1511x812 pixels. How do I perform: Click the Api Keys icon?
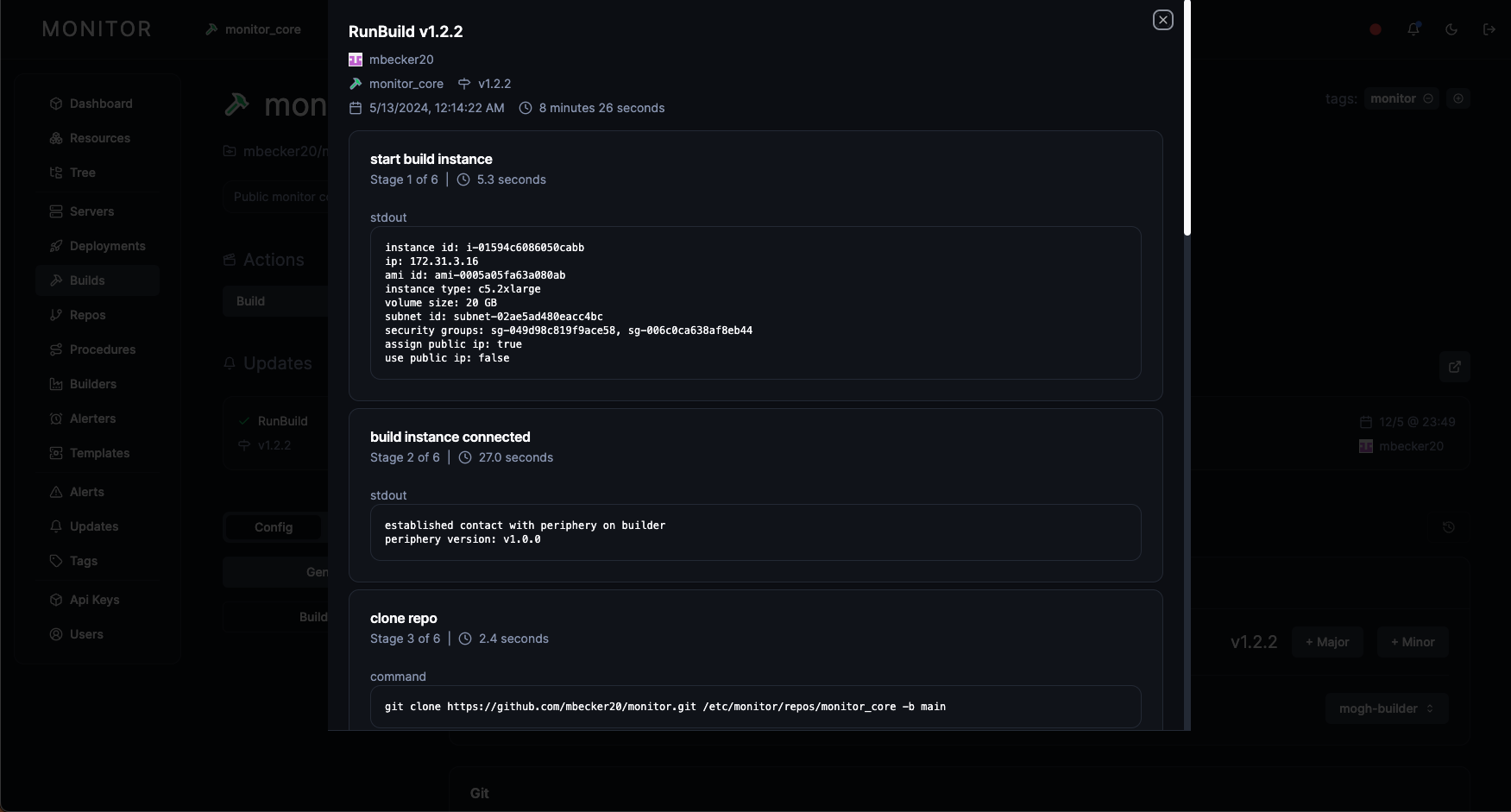(56, 600)
